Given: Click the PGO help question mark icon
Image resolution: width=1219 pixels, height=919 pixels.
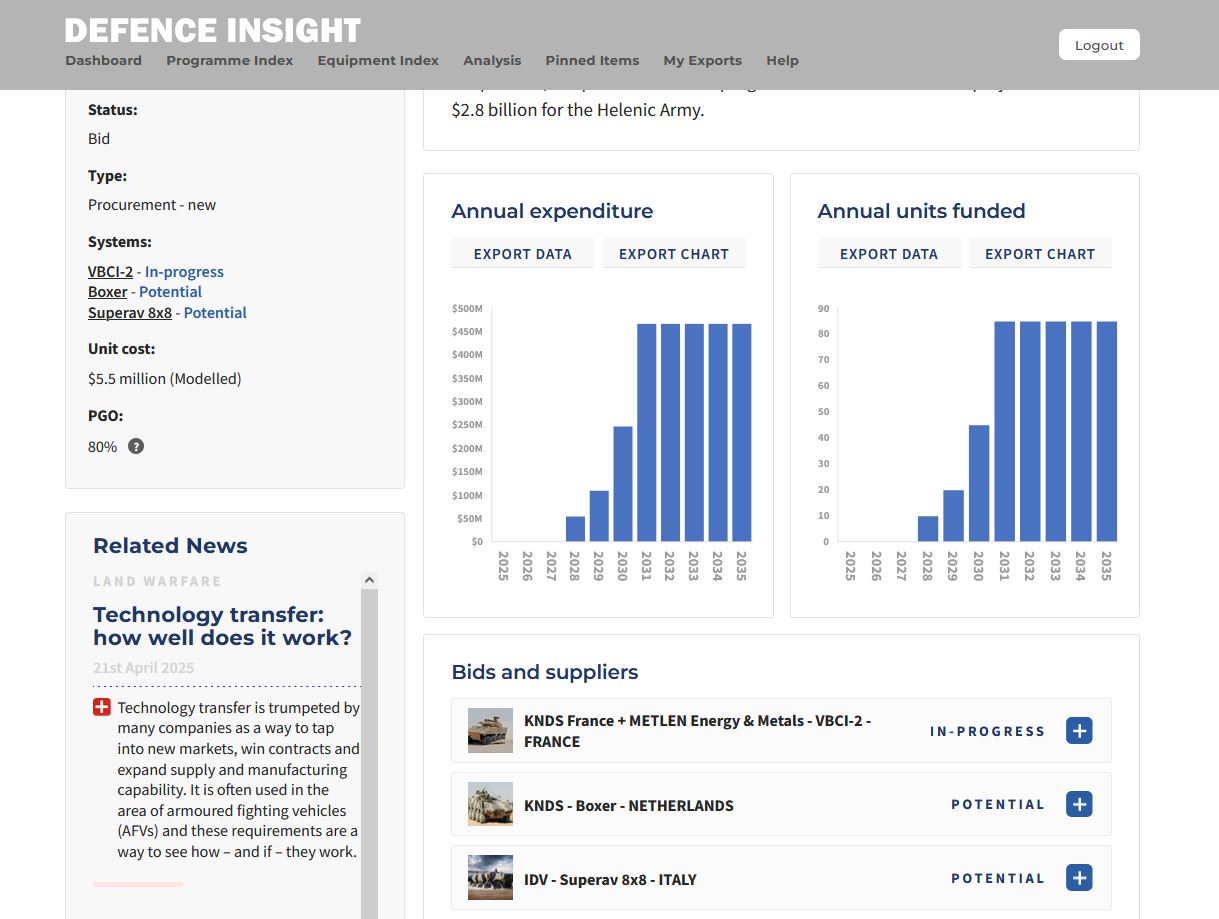Looking at the screenshot, I should (136, 446).
